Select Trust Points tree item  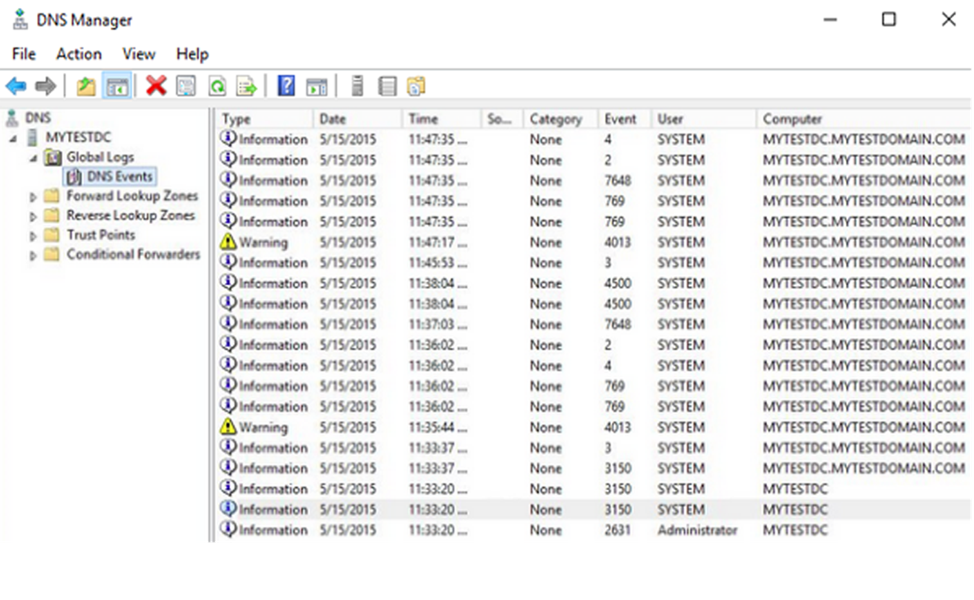[x=101, y=235]
